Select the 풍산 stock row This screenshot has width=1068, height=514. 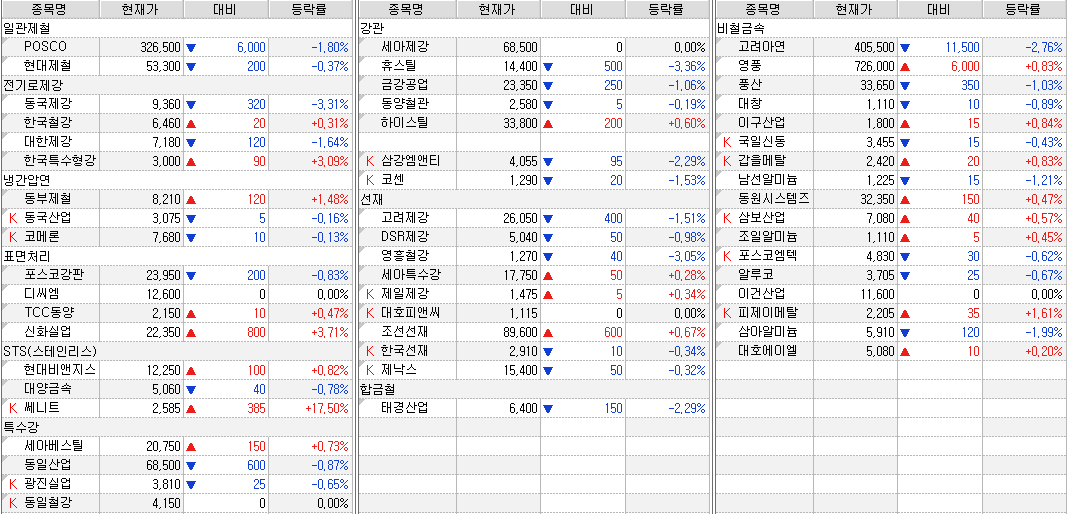749,85
